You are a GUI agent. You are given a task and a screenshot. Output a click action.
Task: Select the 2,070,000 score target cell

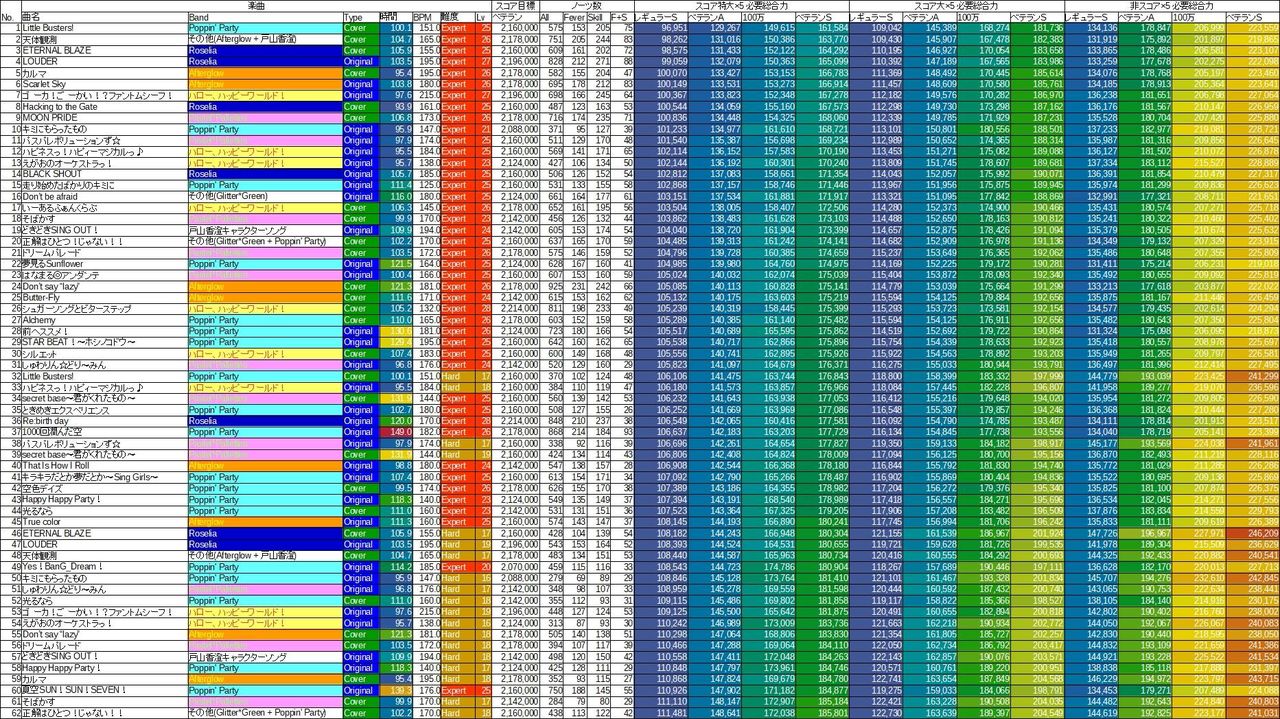pyautogui.click(x=514, y=566)
